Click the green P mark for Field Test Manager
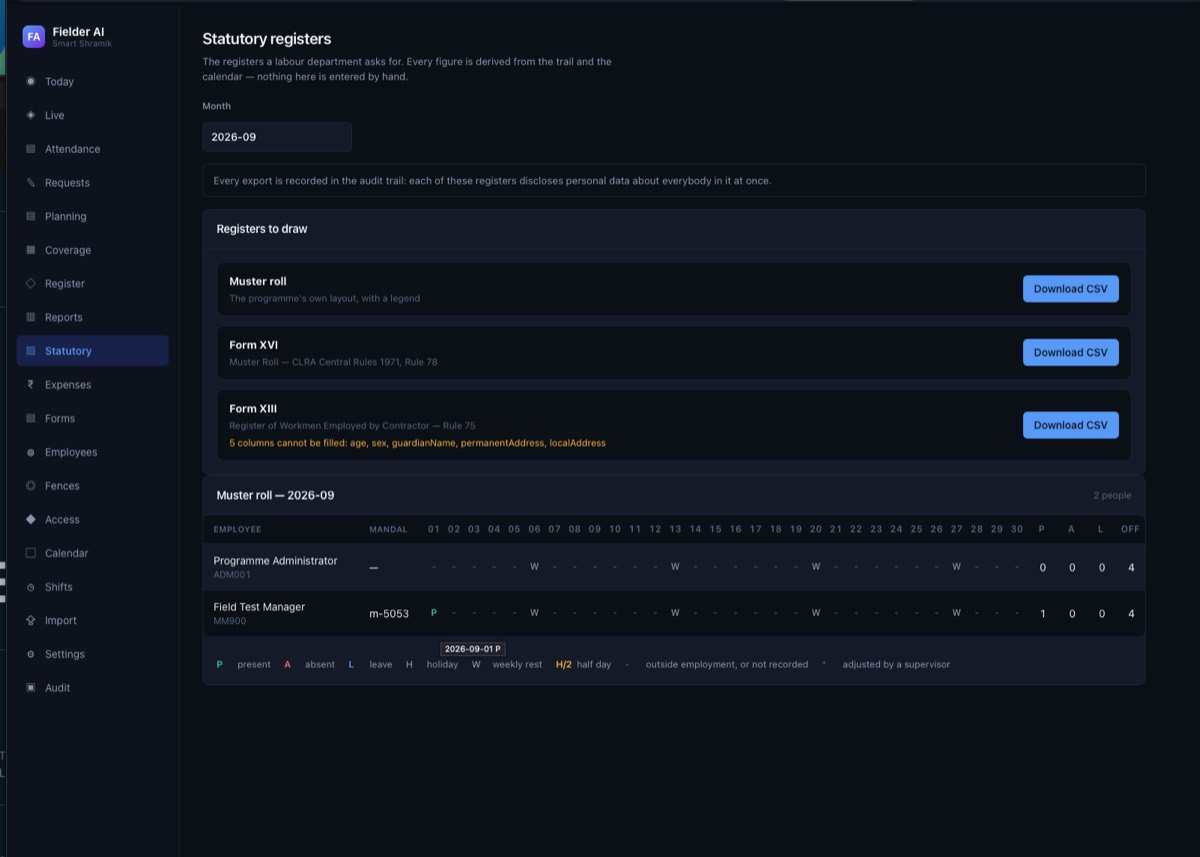 coord(434,612)
